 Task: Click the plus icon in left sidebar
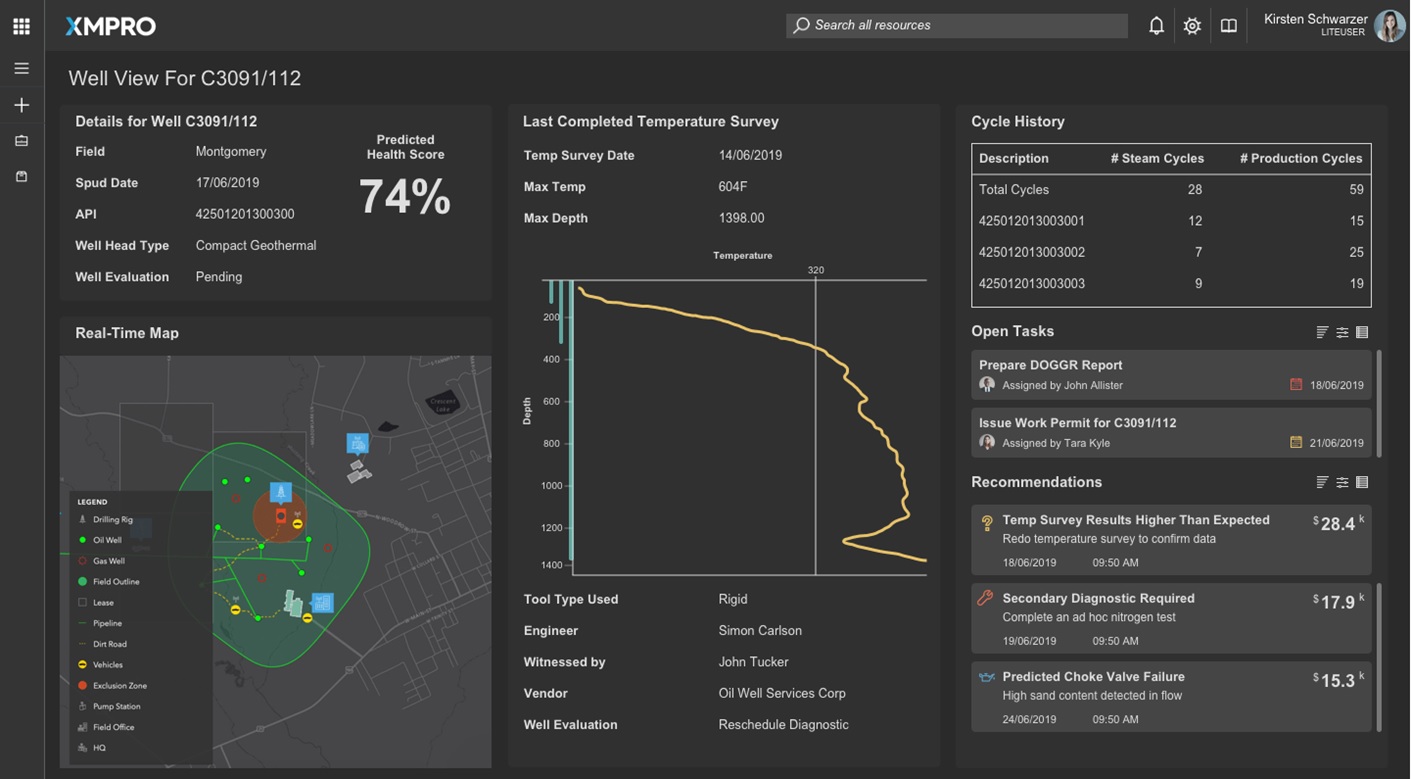[21, 105]
